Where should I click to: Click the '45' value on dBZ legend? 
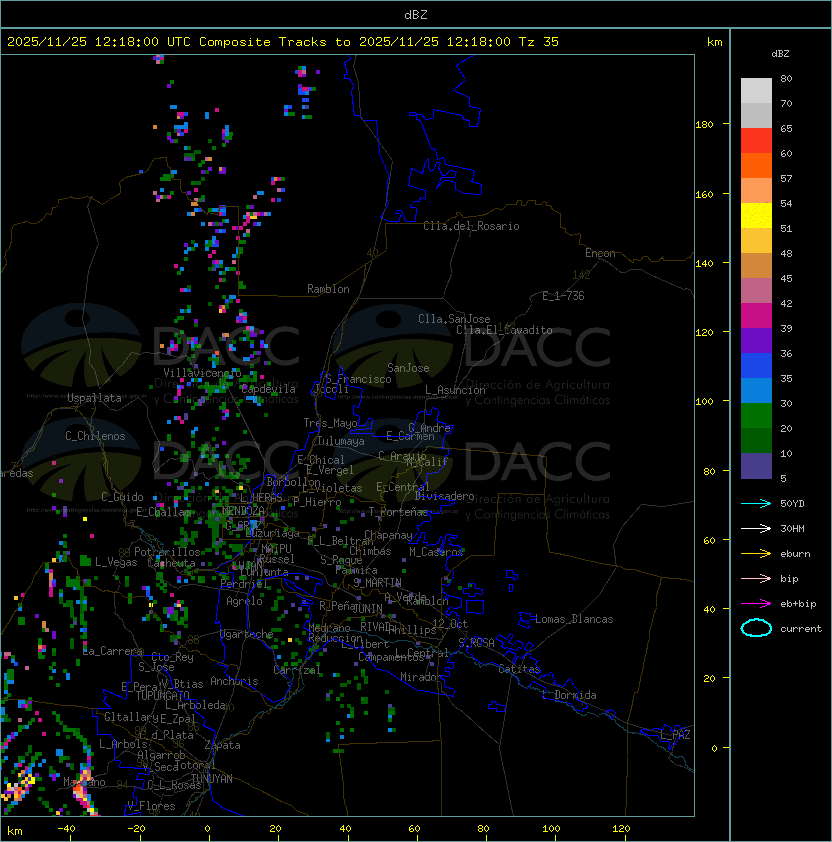[x=786, y=279]
